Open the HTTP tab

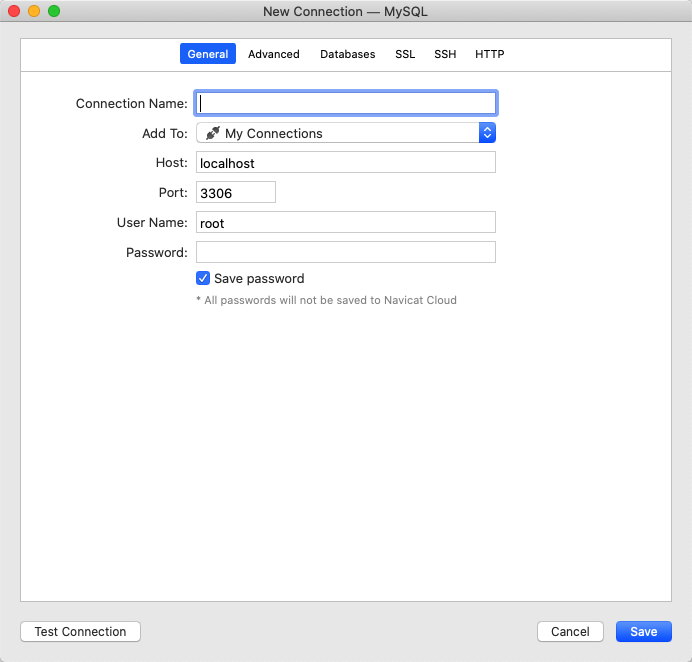489,54
